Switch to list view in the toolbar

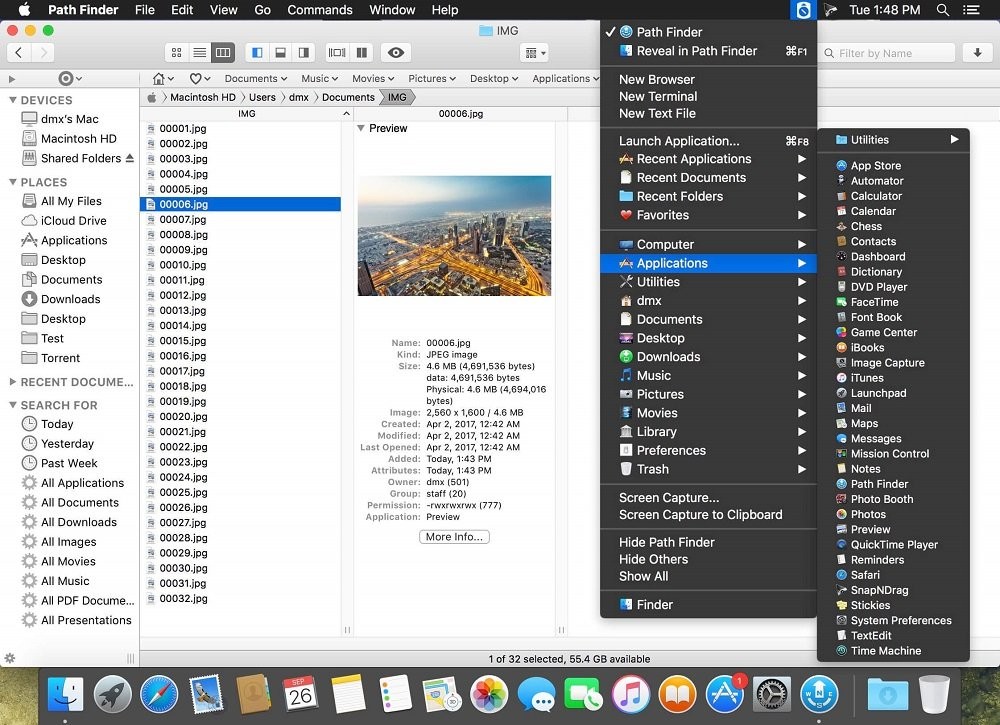(200, 52)
